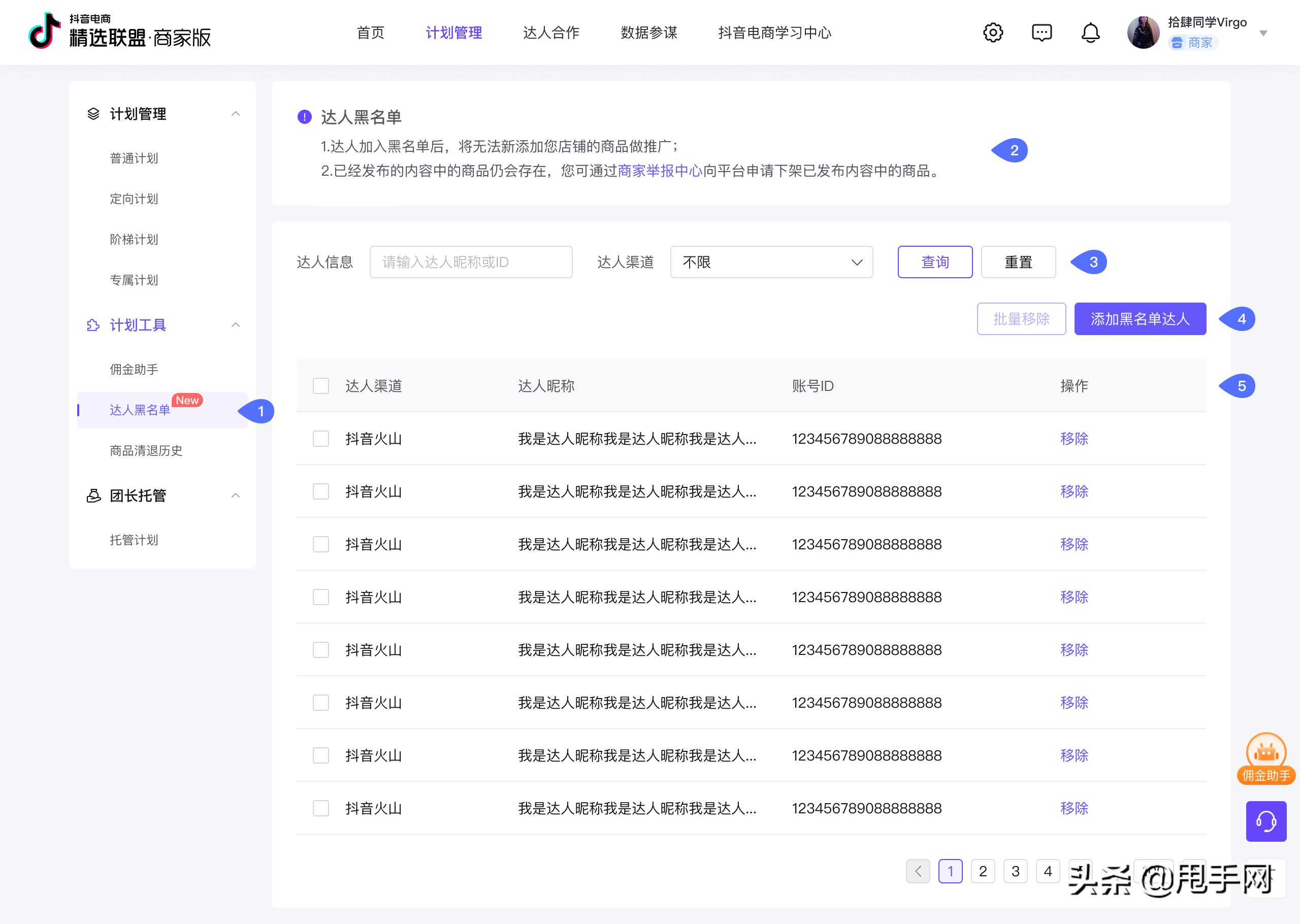1300x924 pixels.
Task: Click 移除 in the sixth table row
Action: [1074, 703]
